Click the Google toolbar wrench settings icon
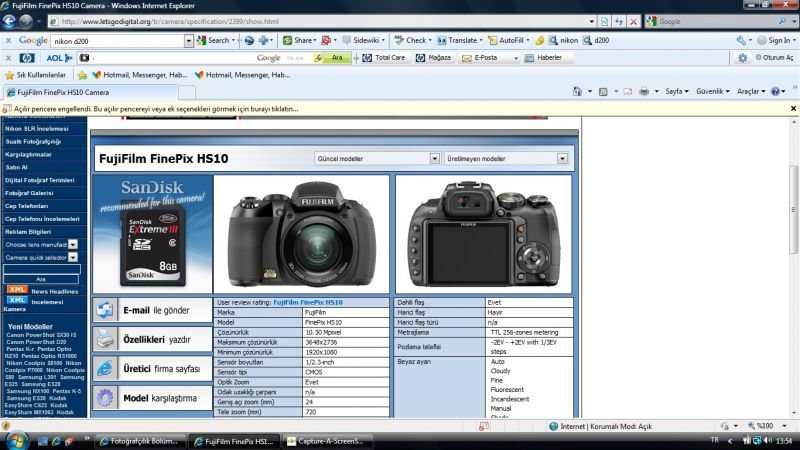The height and width of the screenshot is (450, 800). click(741, 40)
